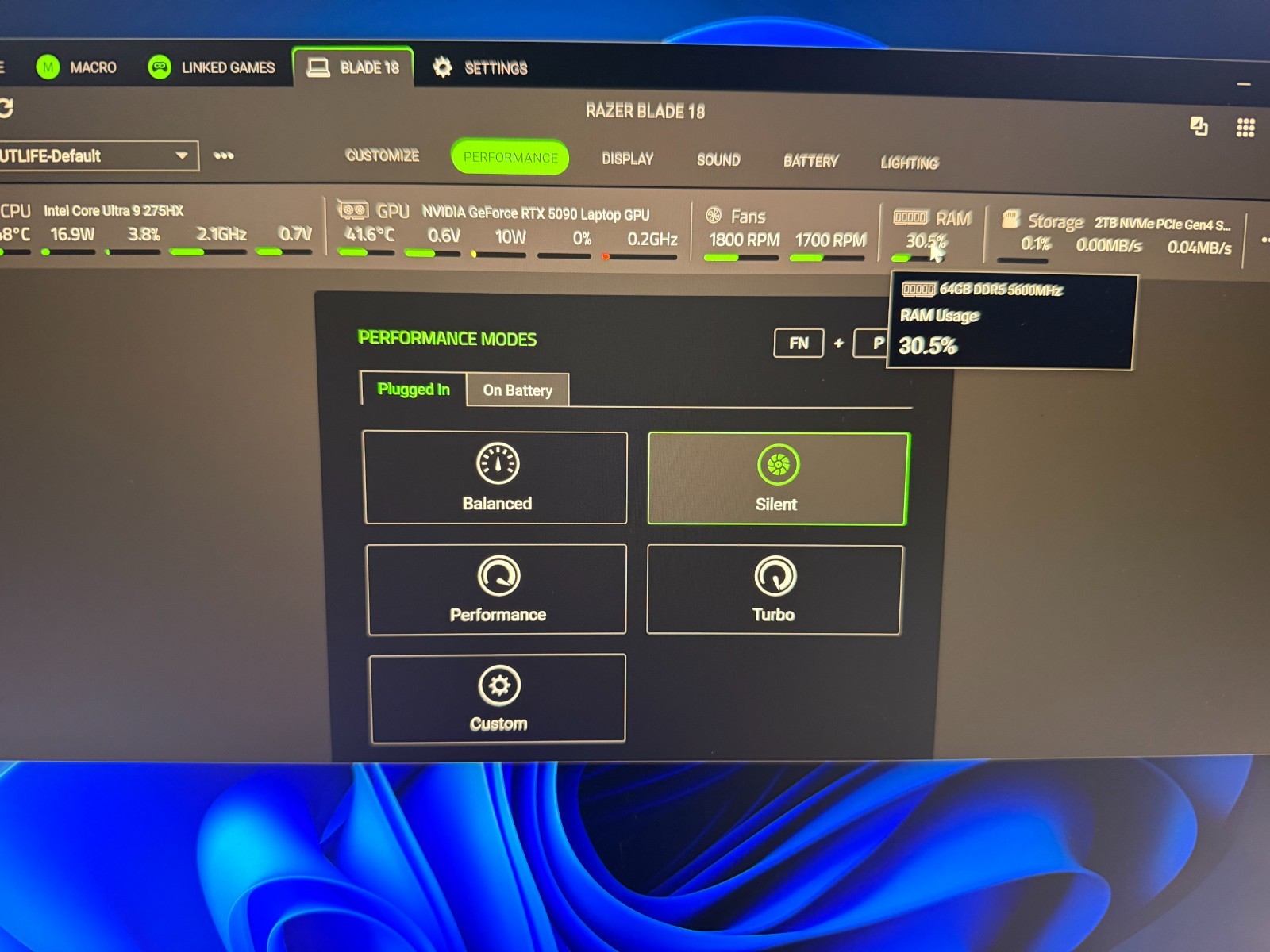Click the green macro M icon
1270x952 pixels.
[x=48, y=67]
